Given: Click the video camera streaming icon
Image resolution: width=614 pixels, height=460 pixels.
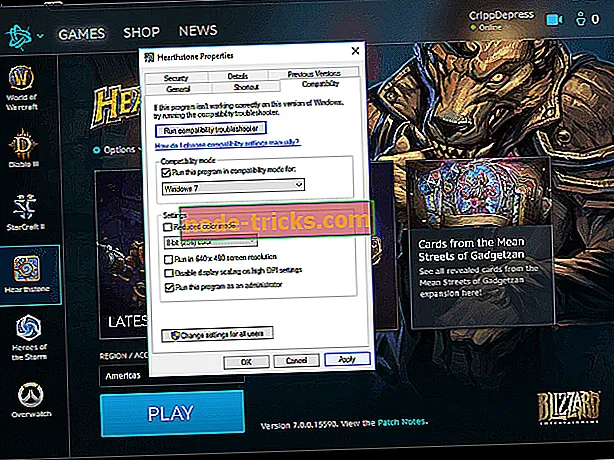Looking at the screenshot, I should click(554, 19).
